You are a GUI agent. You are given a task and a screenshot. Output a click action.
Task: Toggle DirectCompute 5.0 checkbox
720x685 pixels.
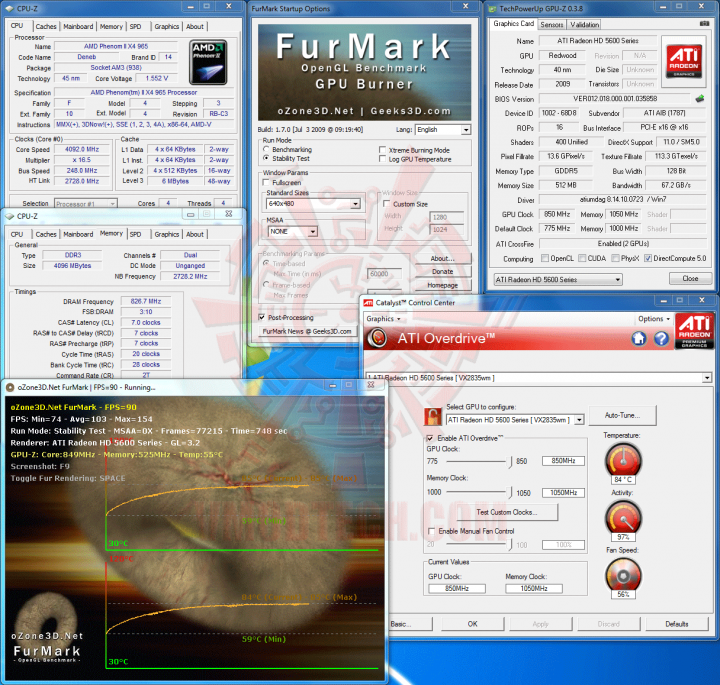click(x=647, y=258)
